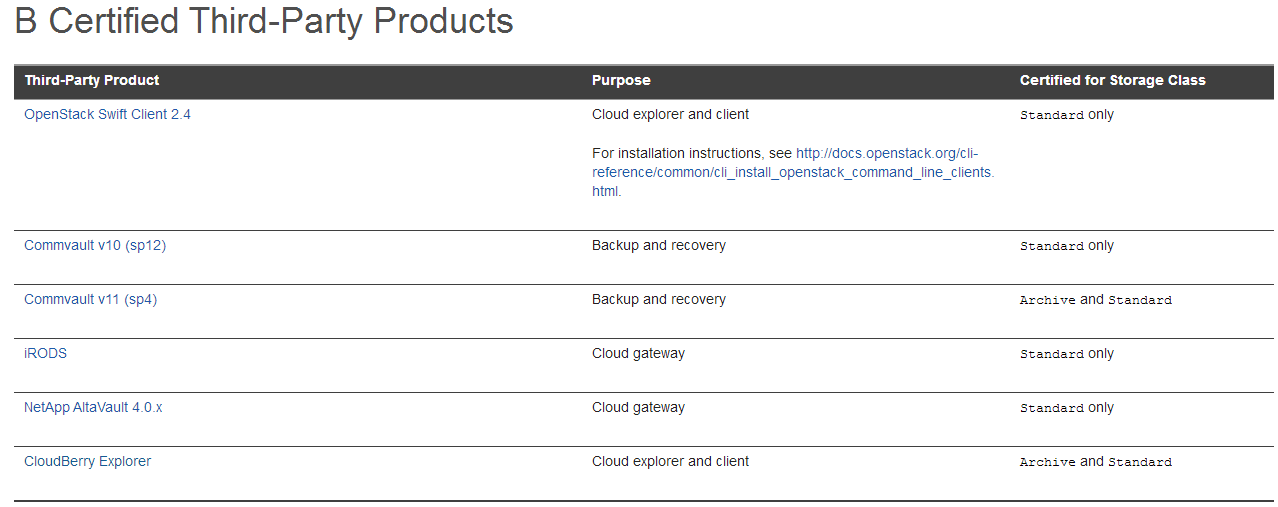Select 'Backup and recovery' in Commvault v11 row
This screenshot has height=507, width=1278.
(x=659, y=299)
